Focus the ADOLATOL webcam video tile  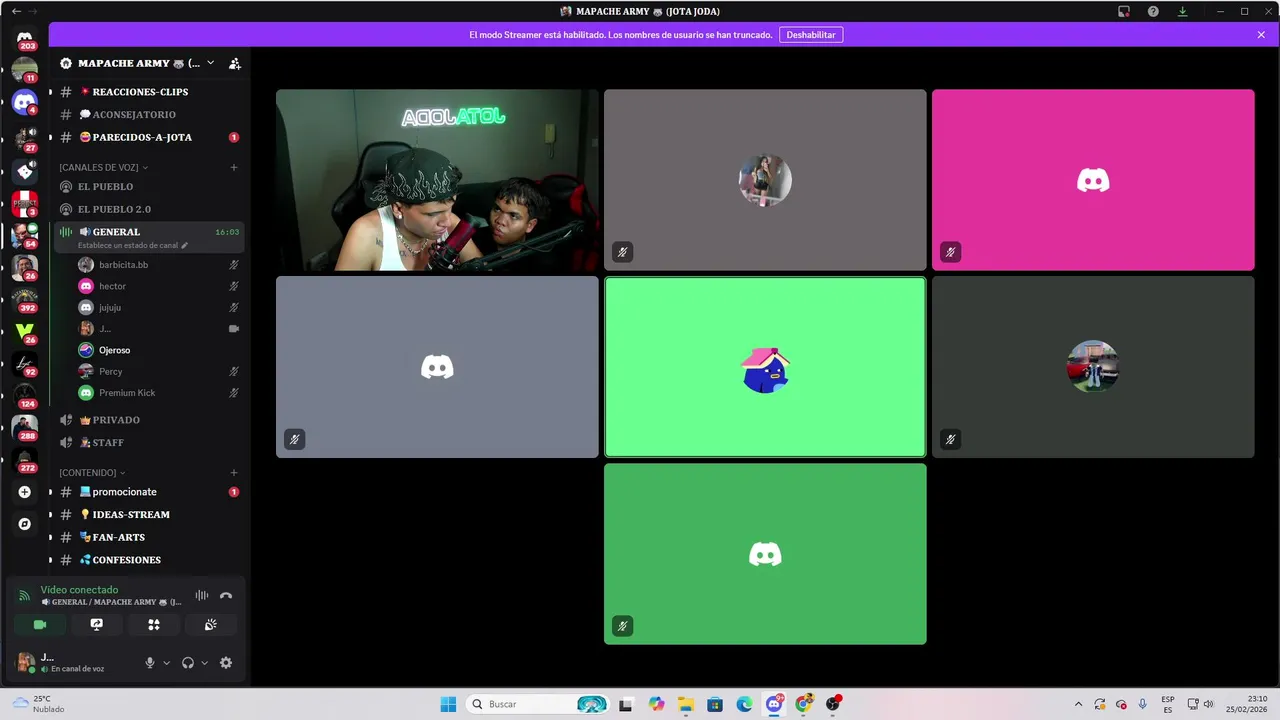click(437, 180)
